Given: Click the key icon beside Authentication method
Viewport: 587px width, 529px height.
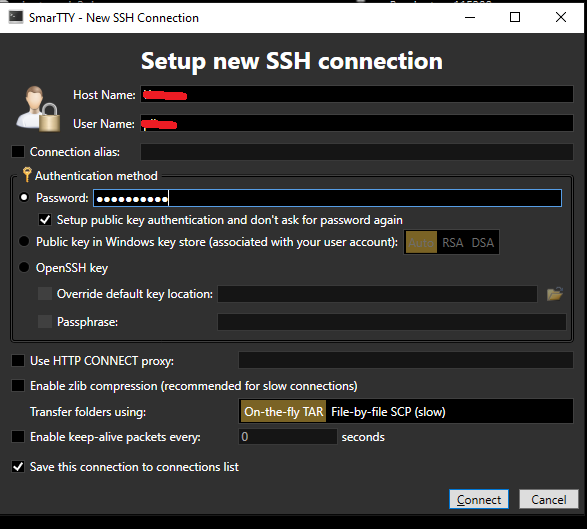Looking at the screenshot, I should point(27,174).
